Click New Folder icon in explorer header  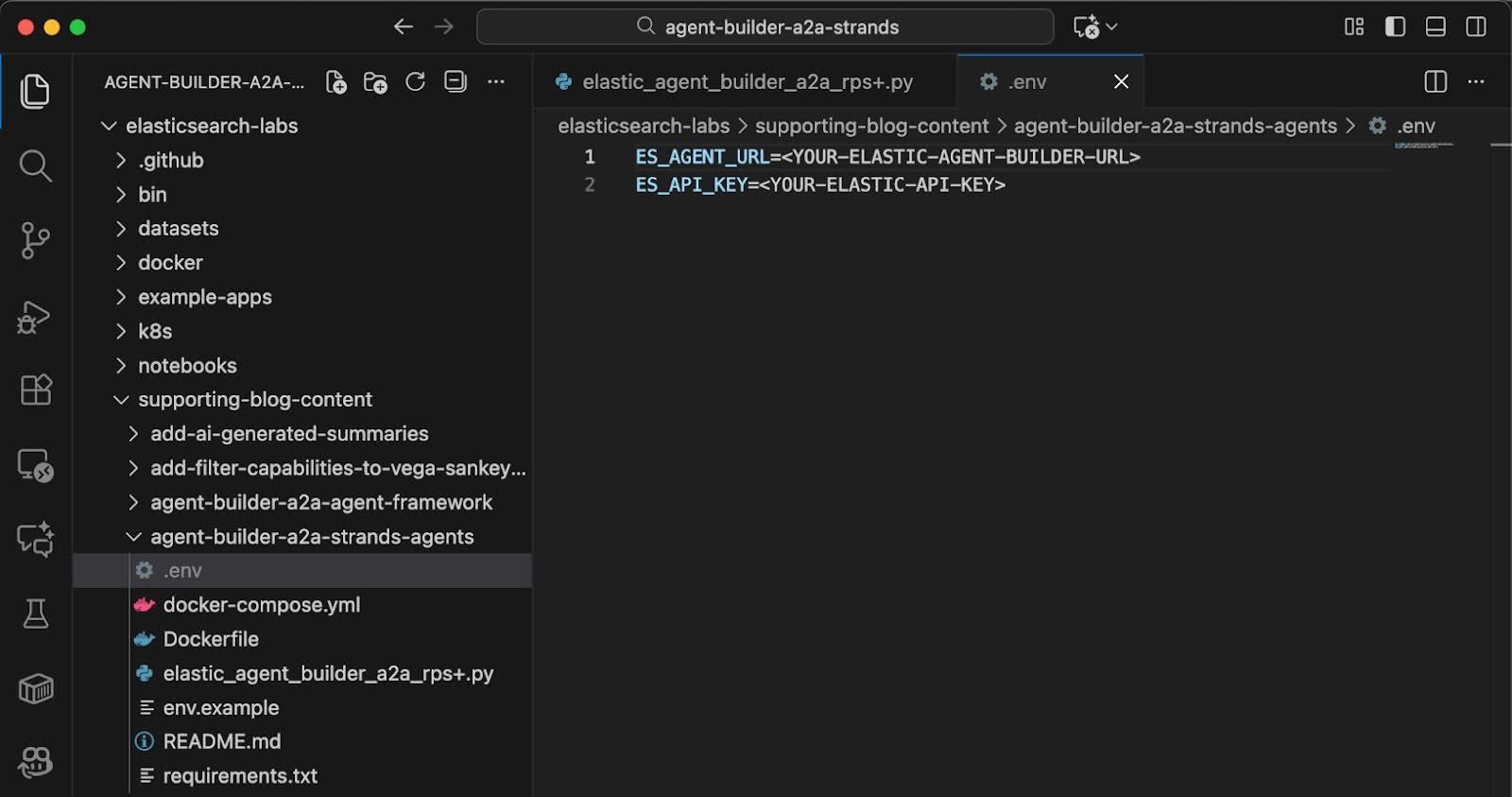point(375,82)
